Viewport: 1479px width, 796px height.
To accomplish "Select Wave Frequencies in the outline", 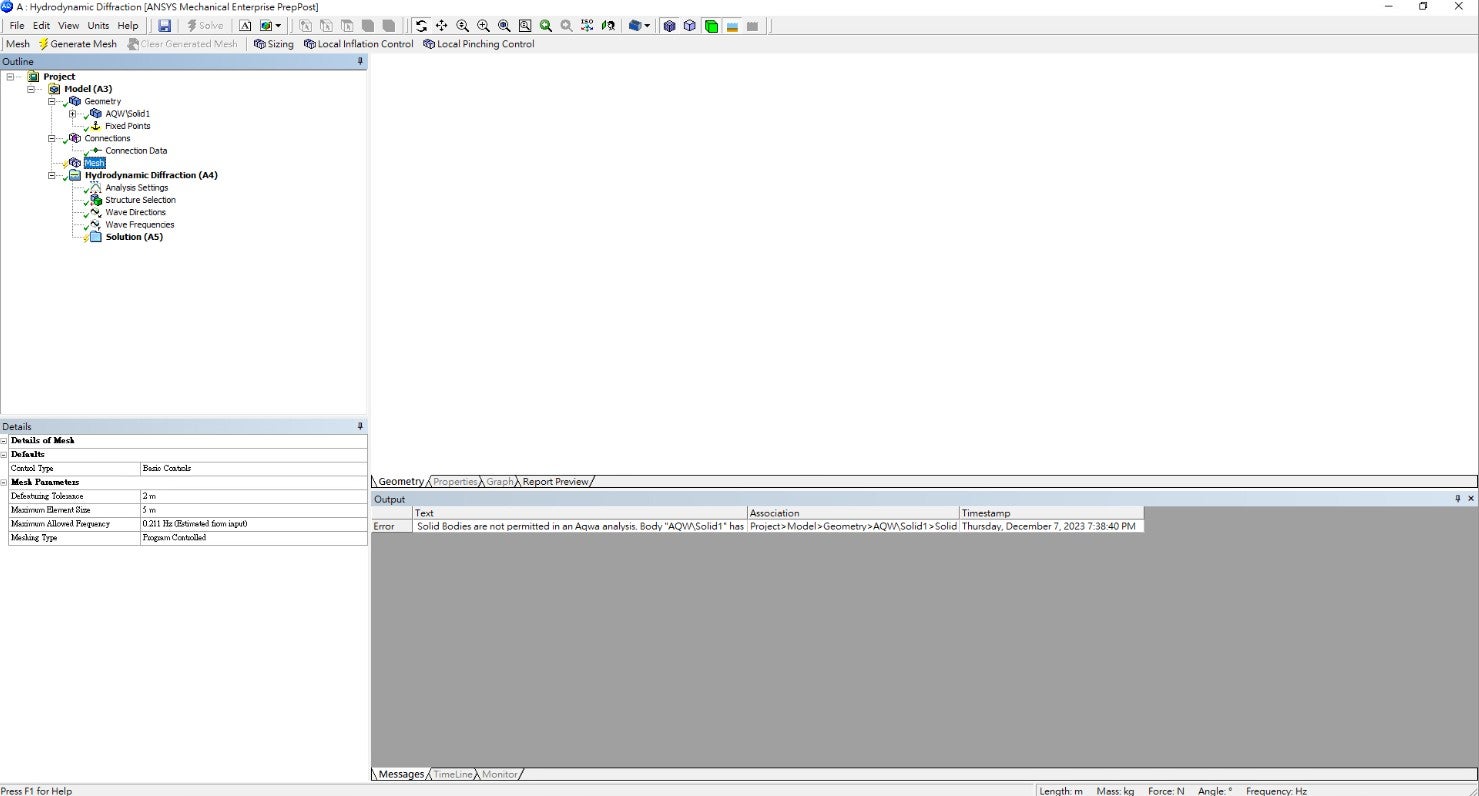I will tap(139, 225).
